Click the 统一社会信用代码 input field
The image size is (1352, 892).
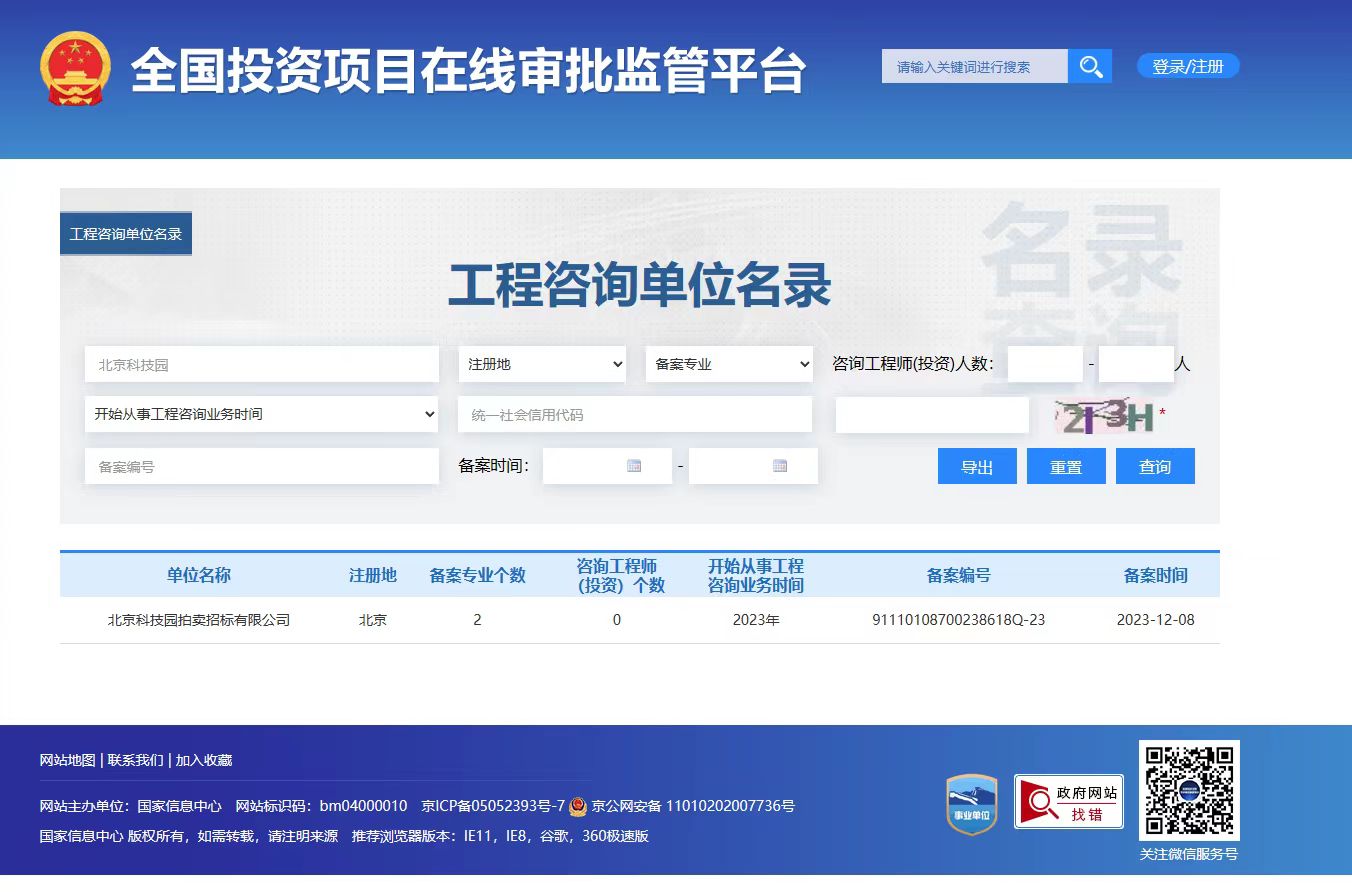coord(634,415)
